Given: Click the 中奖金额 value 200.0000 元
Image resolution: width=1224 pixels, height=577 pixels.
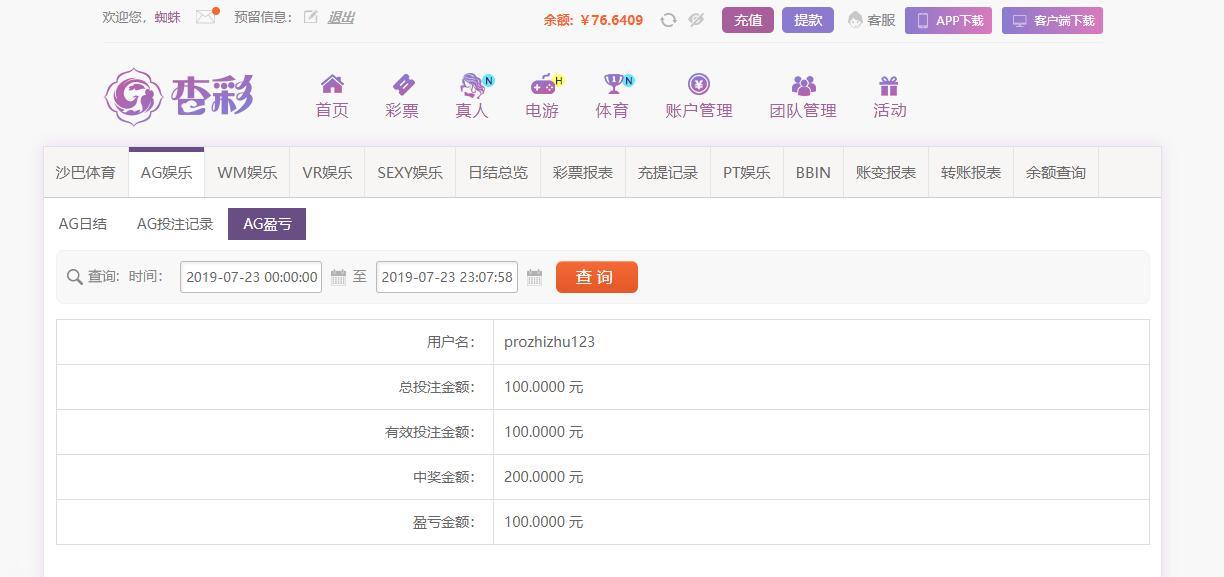Looking at the screenshot, I should [x=543, y=477].
